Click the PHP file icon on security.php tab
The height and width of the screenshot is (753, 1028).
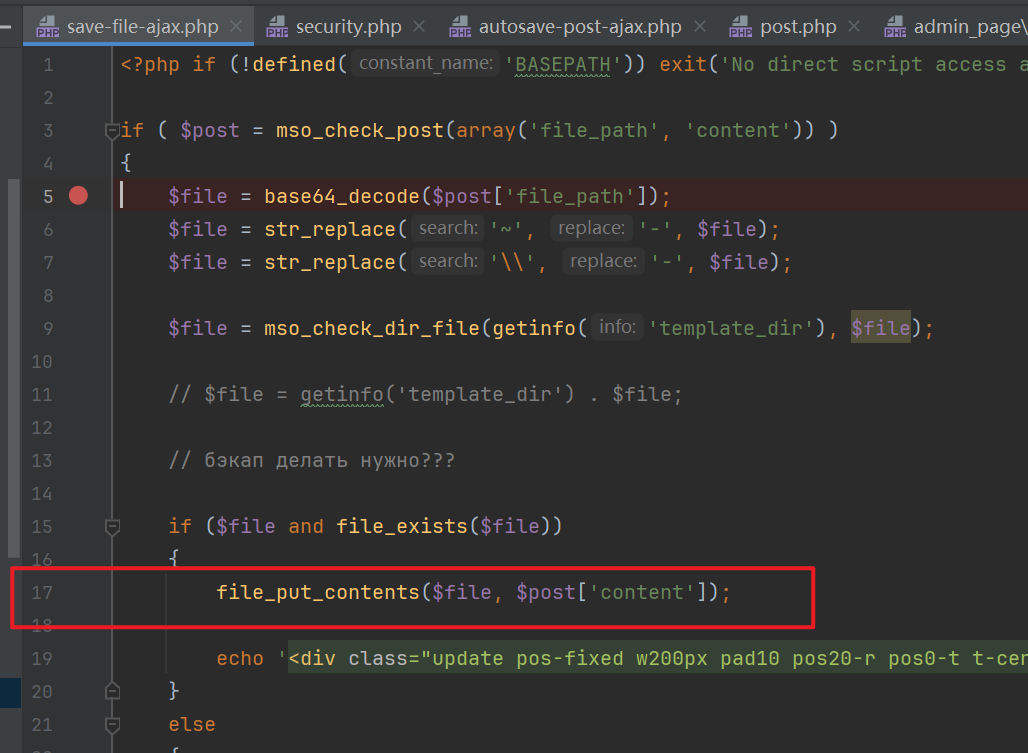tap(277, 27)
